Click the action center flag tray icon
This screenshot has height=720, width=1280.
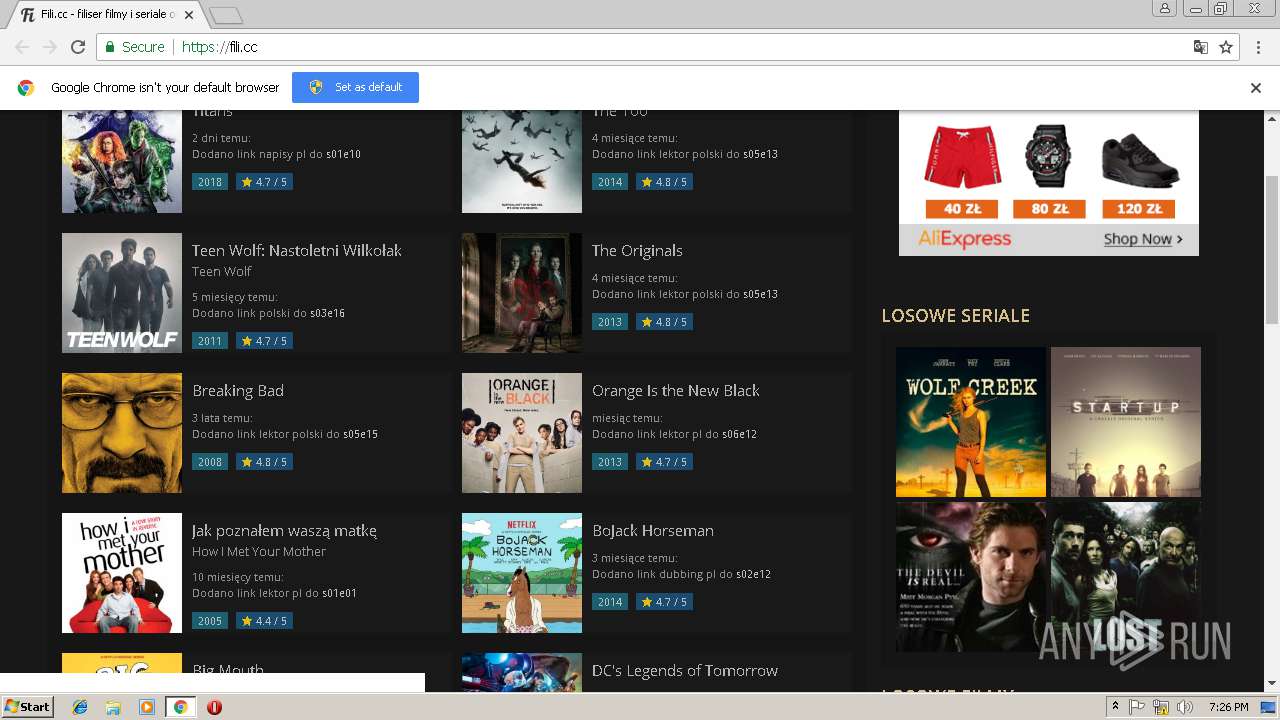[x=1137, y=707]
